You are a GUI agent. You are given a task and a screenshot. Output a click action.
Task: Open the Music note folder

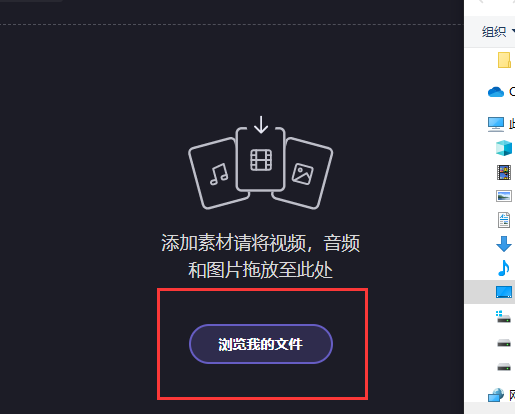click(x=504, y=268)
